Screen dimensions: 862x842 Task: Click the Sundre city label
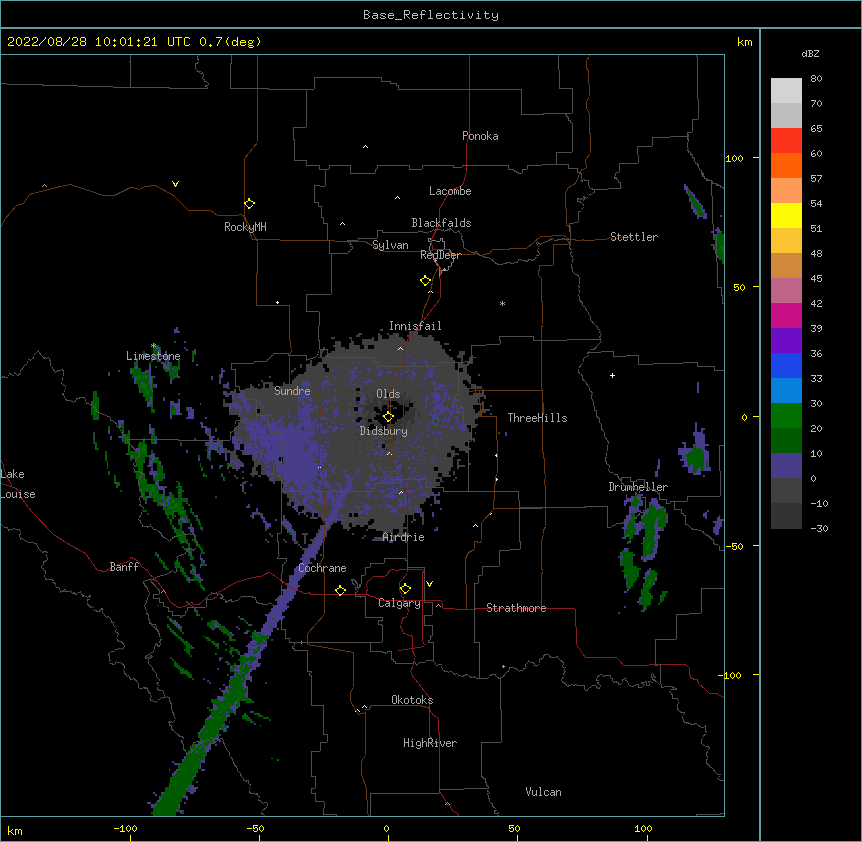coord(292,391)
